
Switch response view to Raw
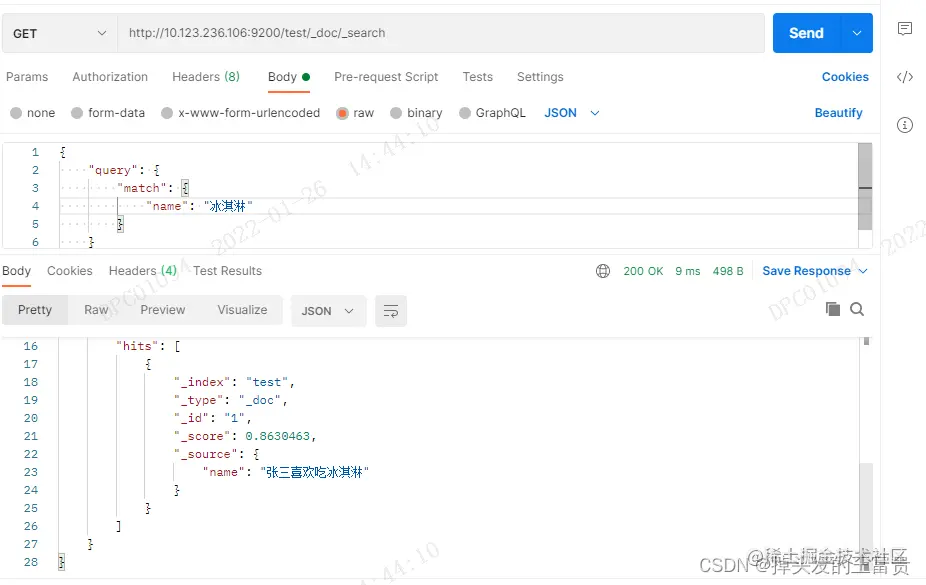tap(96, 310)
